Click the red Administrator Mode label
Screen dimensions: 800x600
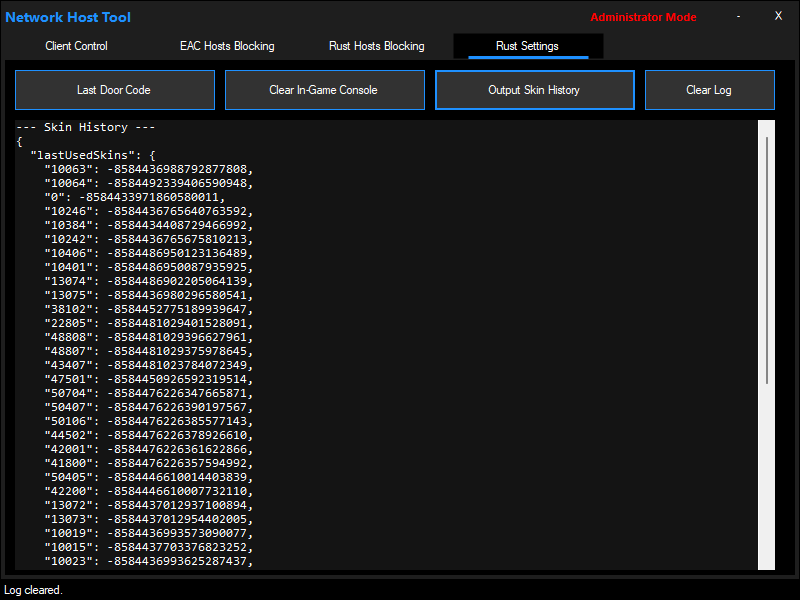point(643,17)
